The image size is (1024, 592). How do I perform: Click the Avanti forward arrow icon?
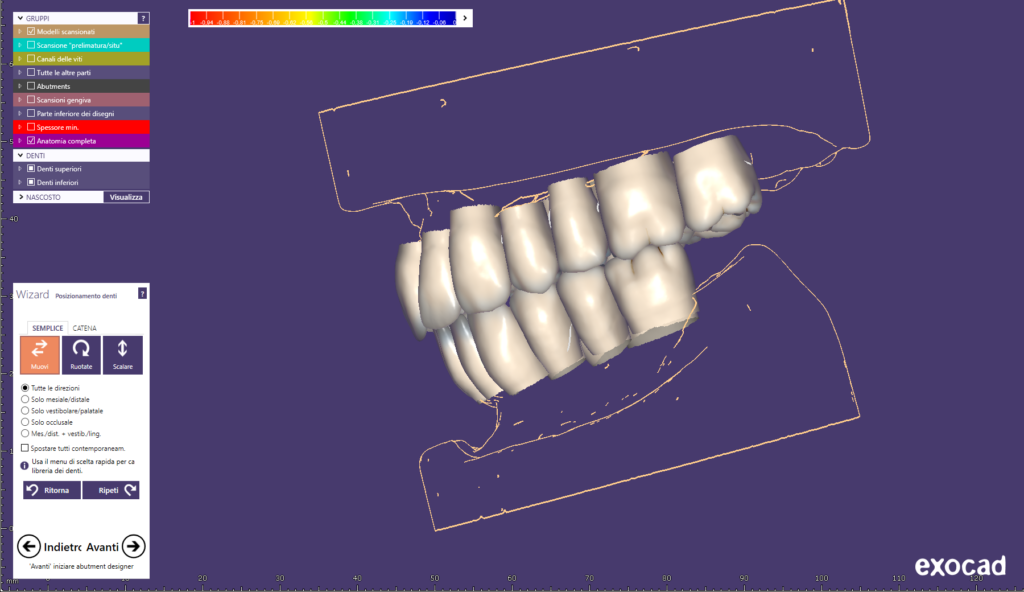pos(134,546)
